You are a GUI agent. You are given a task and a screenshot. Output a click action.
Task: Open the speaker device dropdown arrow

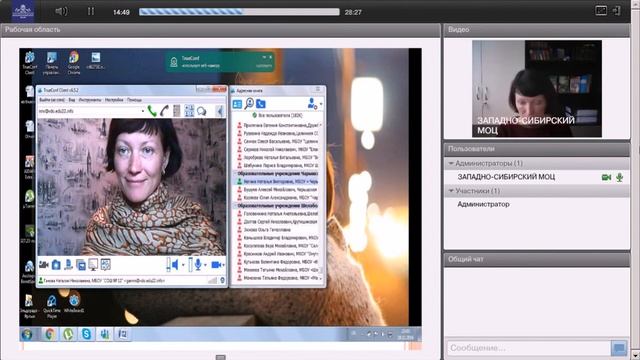[x=183, y=265]
